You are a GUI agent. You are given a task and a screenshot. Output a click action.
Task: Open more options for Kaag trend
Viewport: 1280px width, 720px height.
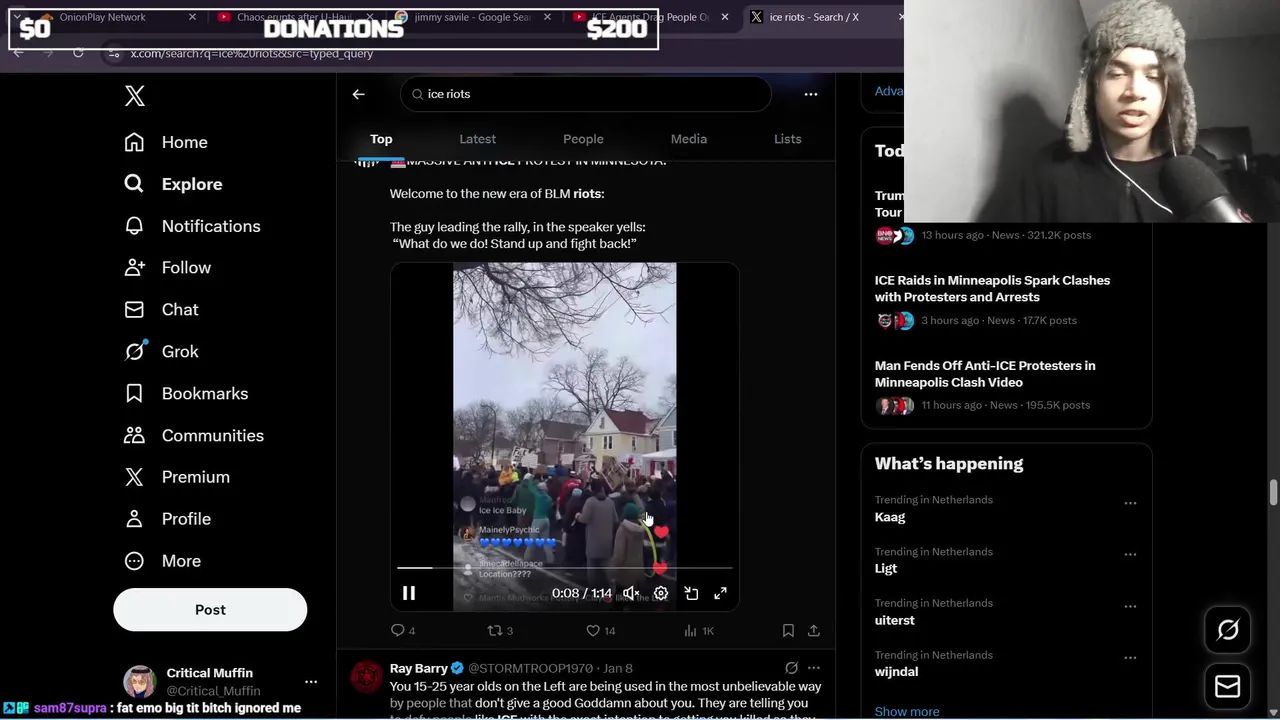1130,503
